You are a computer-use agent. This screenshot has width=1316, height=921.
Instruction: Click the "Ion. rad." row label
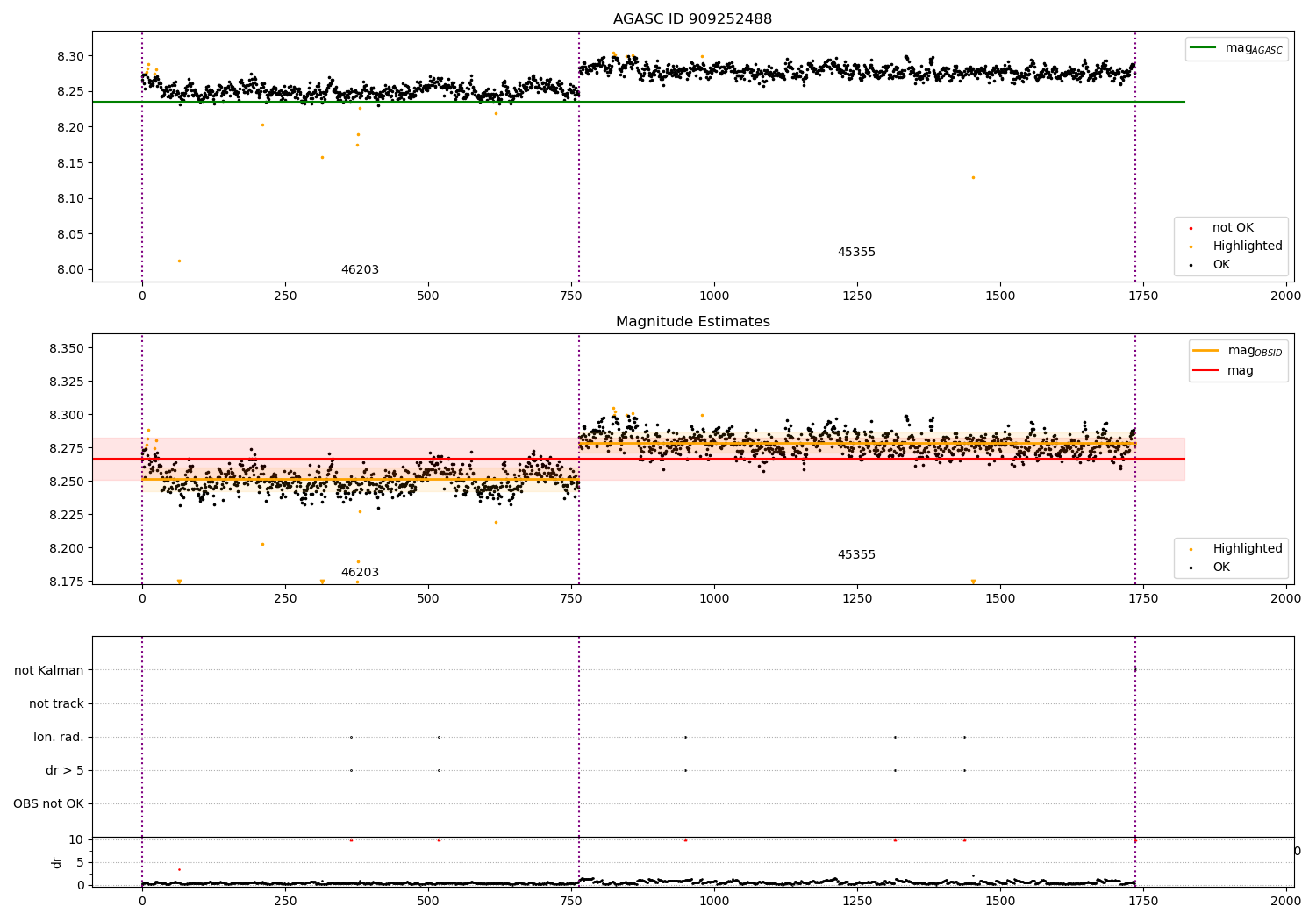point(59,738)
